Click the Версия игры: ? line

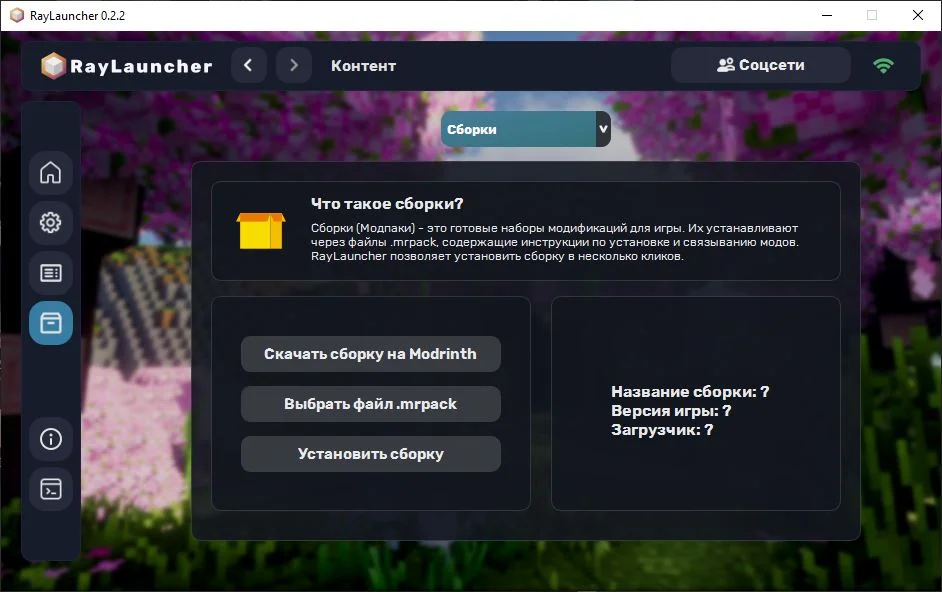click(x=671, y=411)
